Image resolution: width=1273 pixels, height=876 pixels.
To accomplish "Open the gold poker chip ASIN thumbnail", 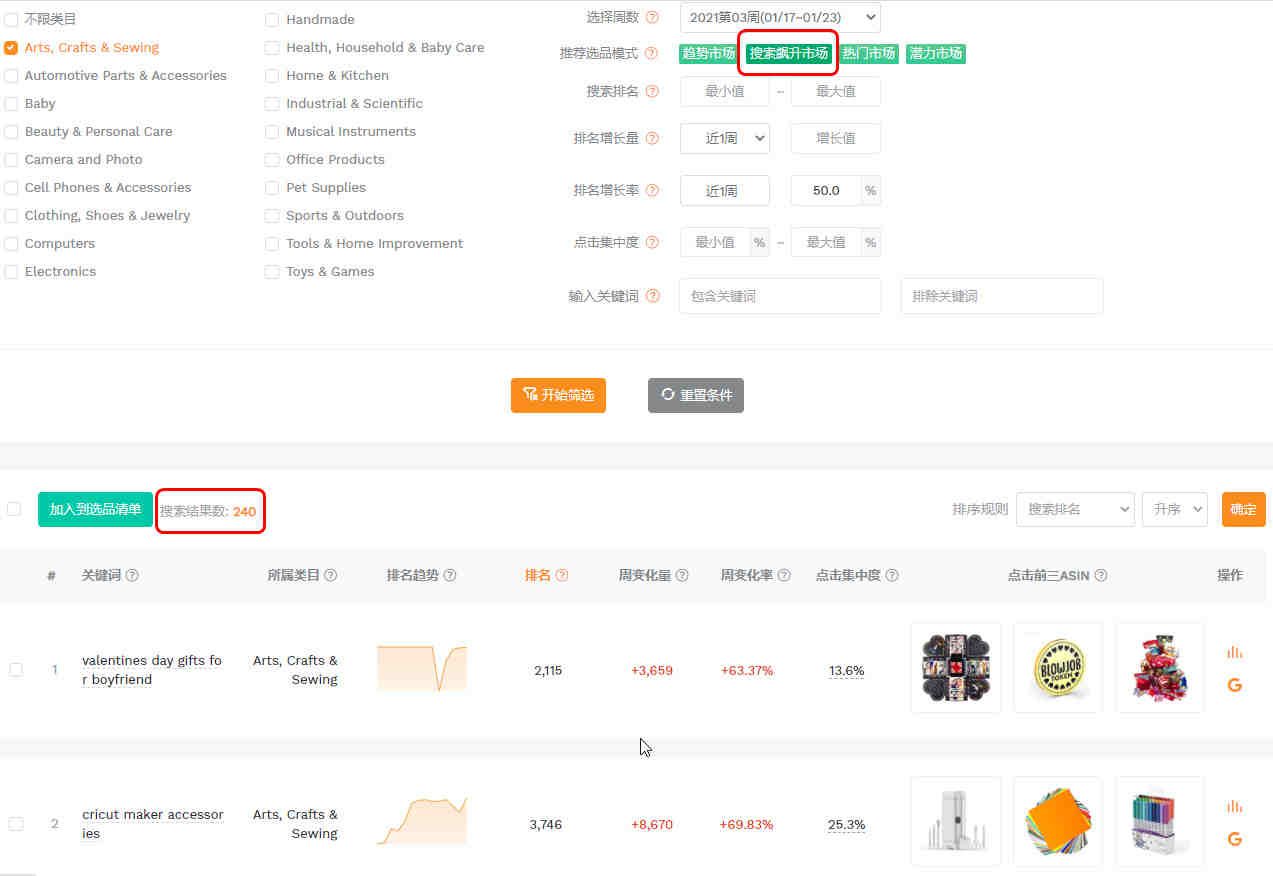I will 1058,668.
